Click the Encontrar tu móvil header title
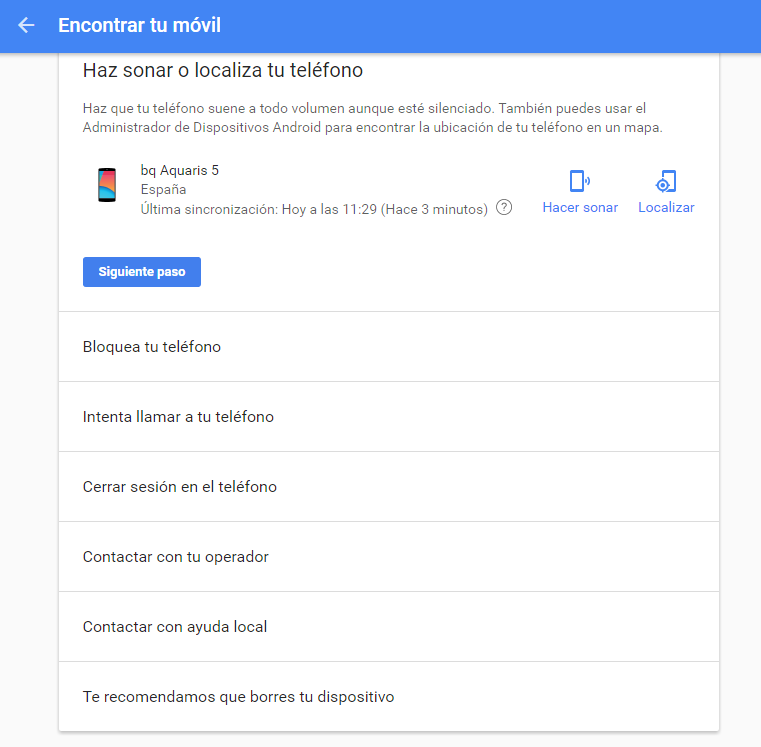 (x=140, y=25)
